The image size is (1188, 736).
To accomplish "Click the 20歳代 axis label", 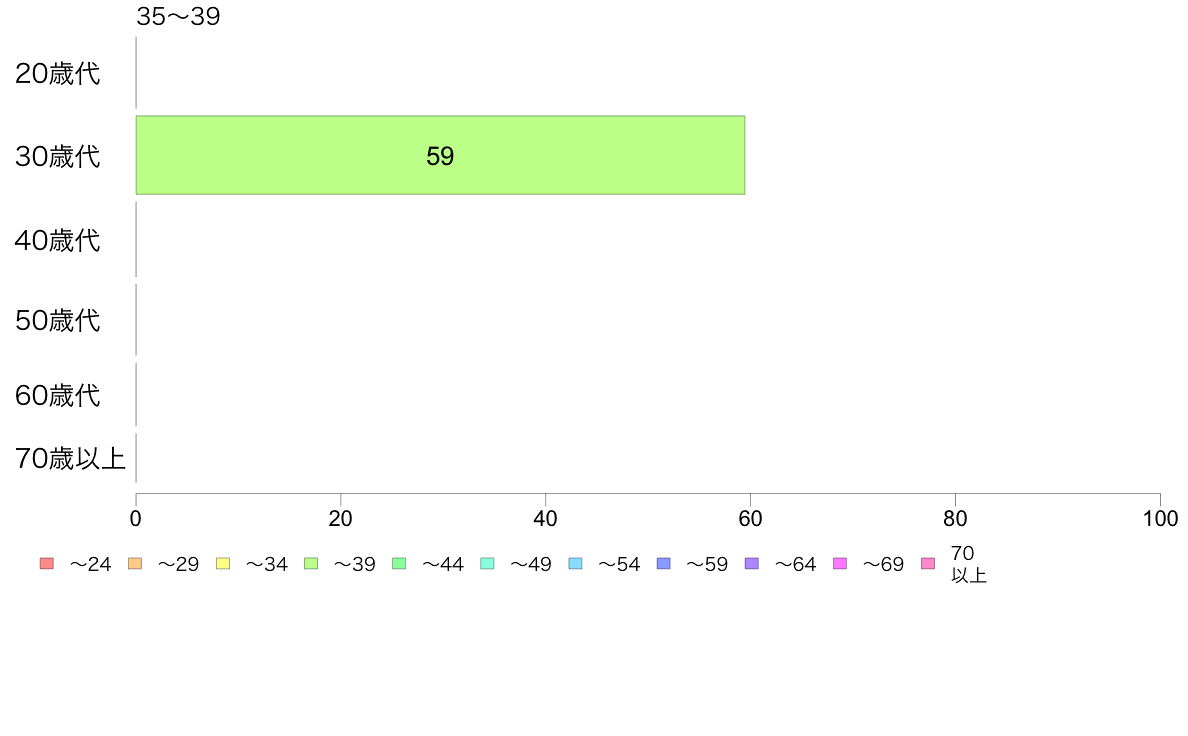I will click(58, 74).
